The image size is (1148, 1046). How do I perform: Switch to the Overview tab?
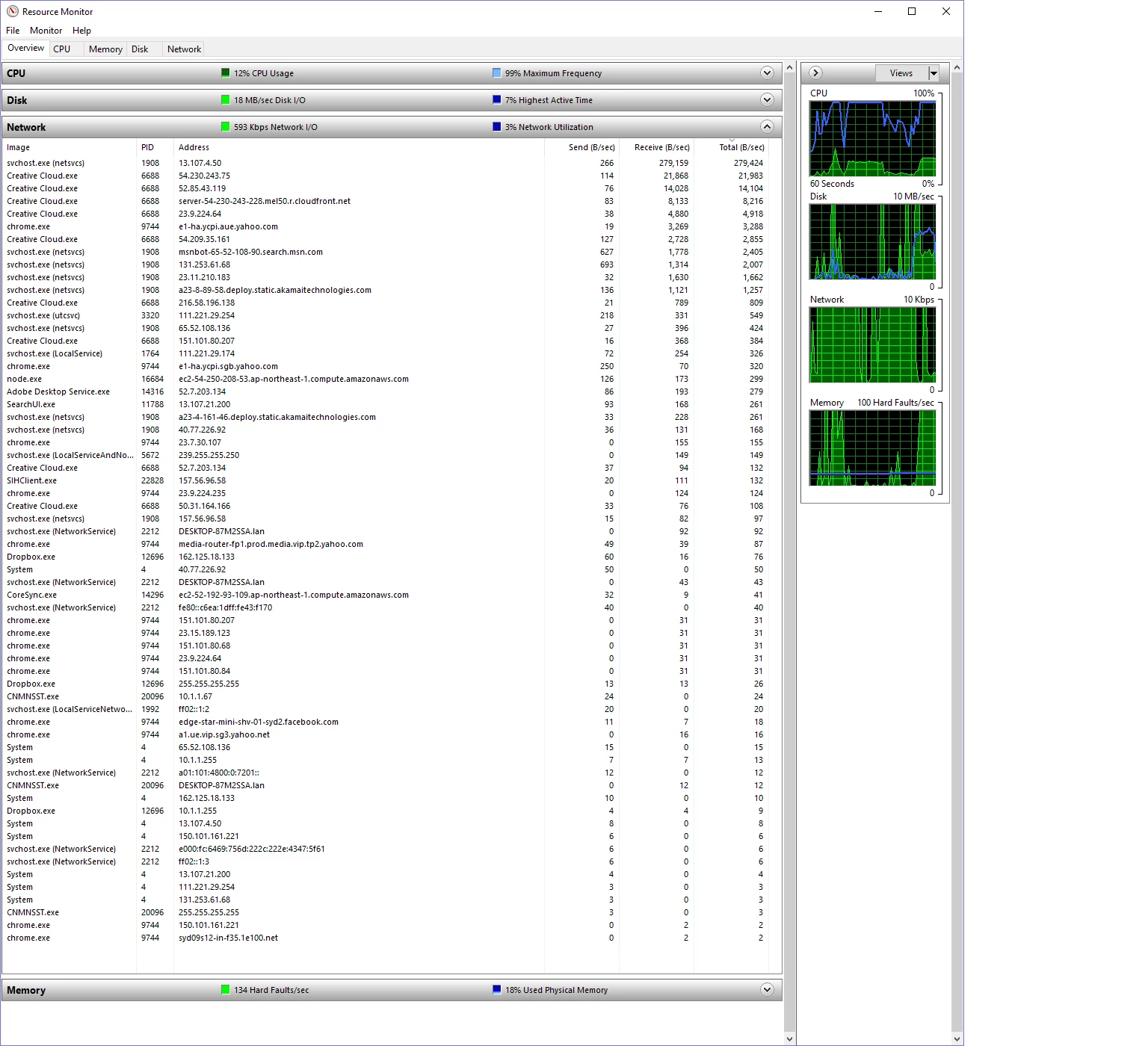[x=25, y=48]
